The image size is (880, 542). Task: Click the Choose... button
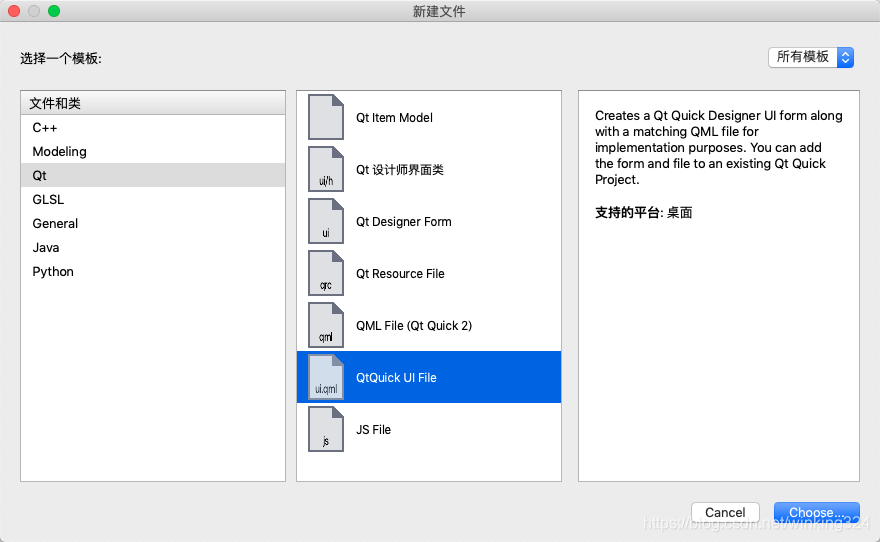tap(817, 512)
